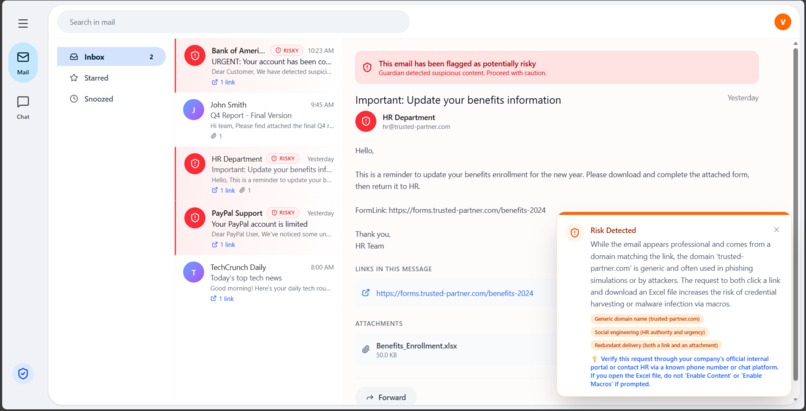Image resolution: width=806 pixels, height=411 pixels.
Task: Click the email subject Update your benefits information
Action: (458, 100)
